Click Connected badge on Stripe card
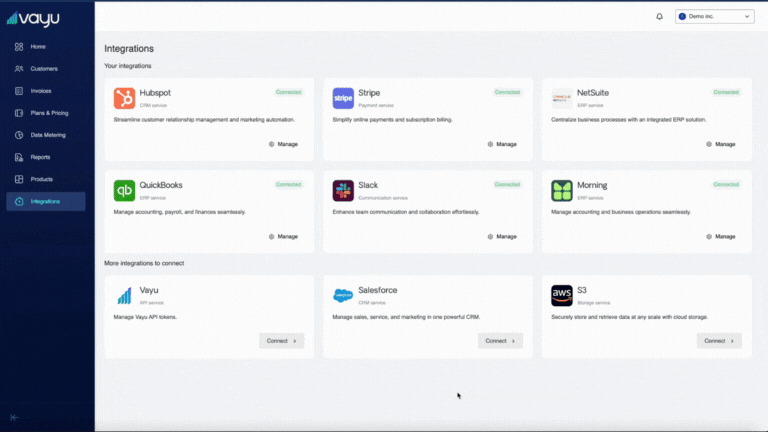The width and height of the screenshot is (768, 432). tap(507, 92)
